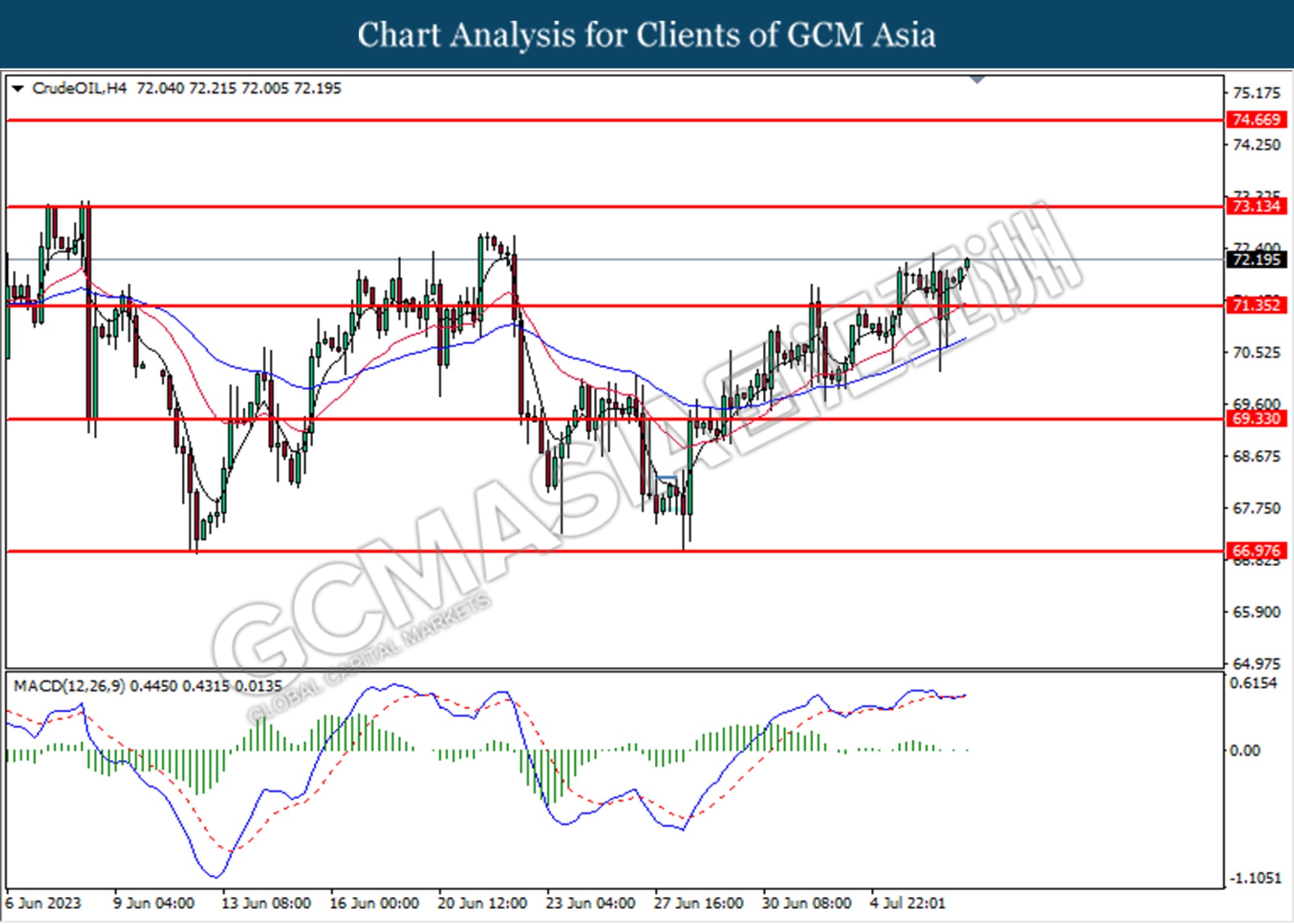Select the 71.352 red price label
Viewport: 1294px width, 924px height.
pos(1256,305)
